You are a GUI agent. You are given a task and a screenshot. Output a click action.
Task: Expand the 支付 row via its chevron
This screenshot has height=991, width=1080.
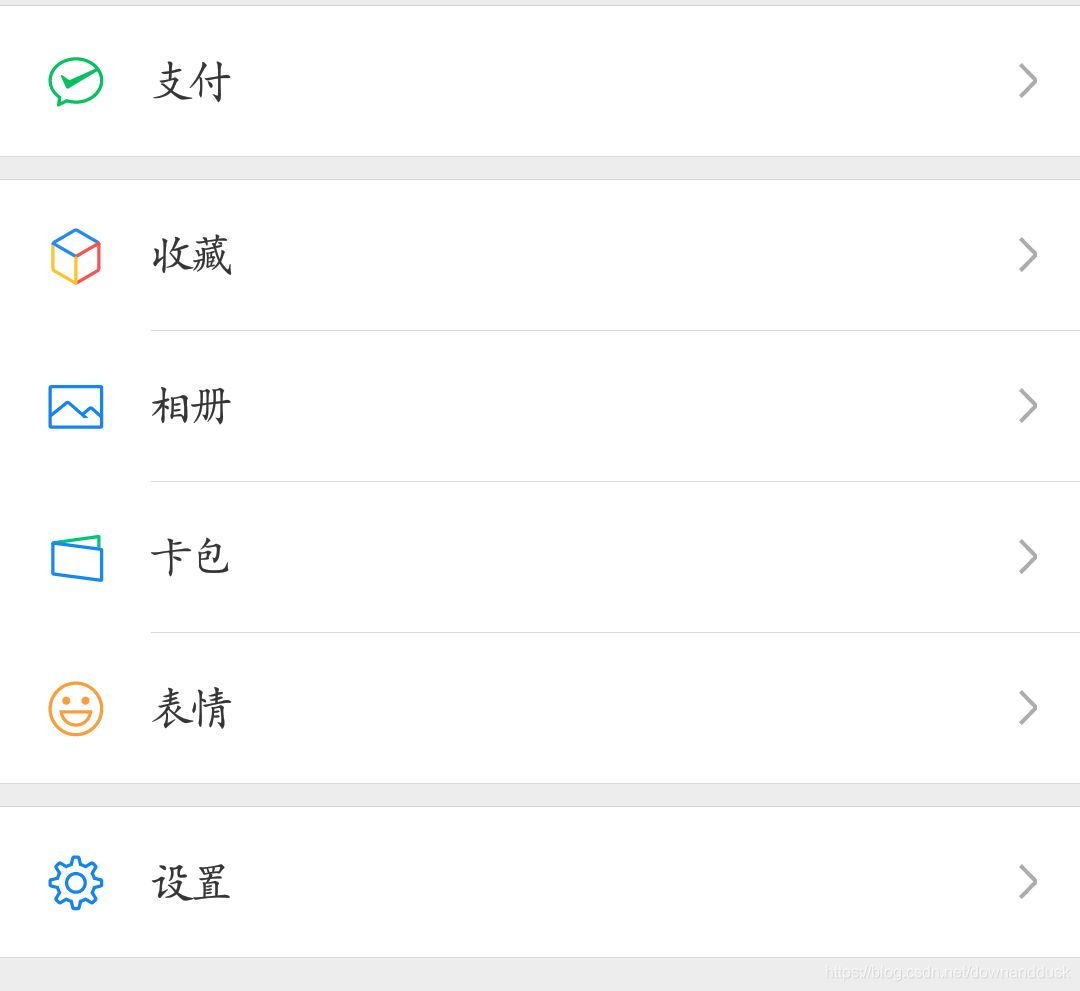pyautogui.click(x=1028, y=81)
